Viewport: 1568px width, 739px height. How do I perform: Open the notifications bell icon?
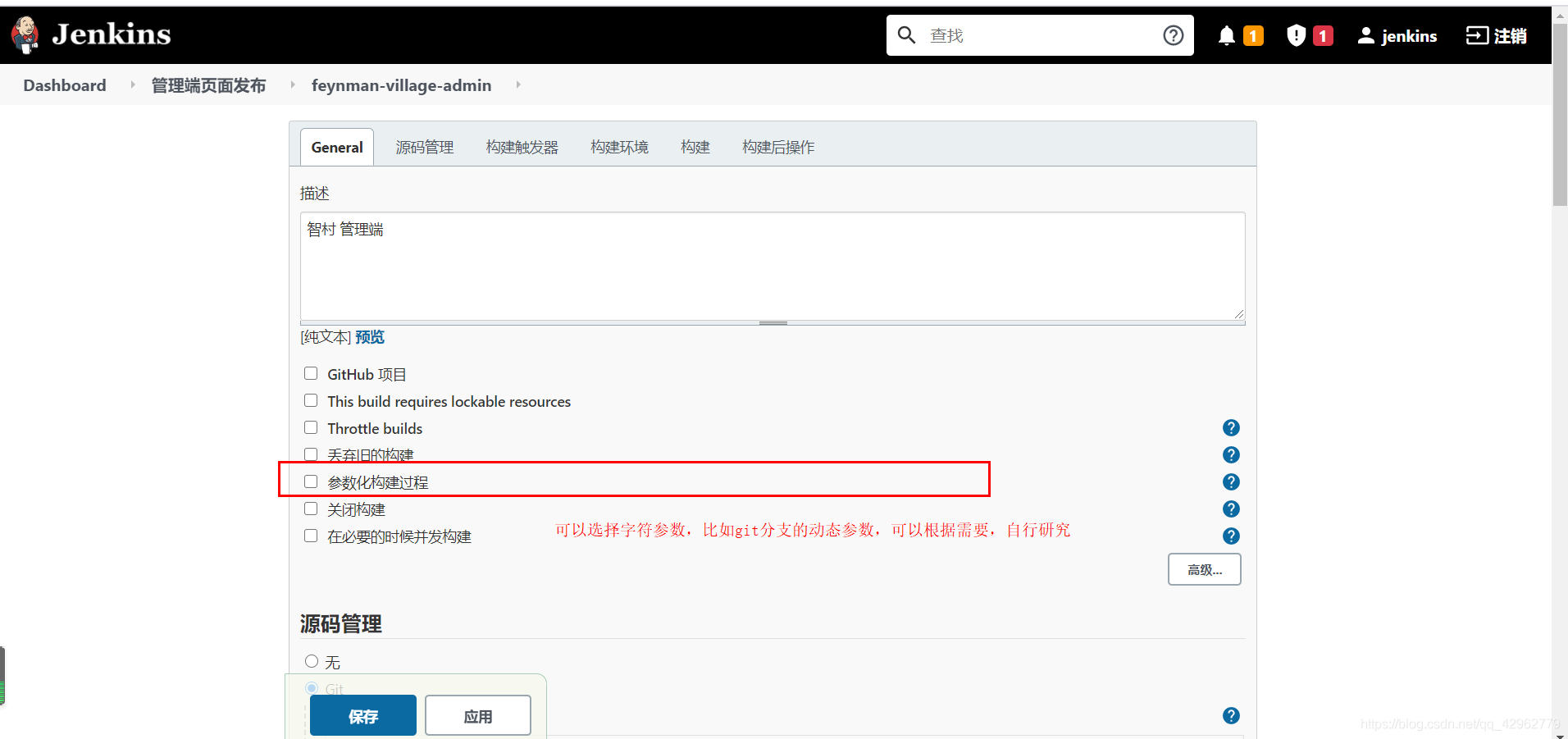point(1227,35)
